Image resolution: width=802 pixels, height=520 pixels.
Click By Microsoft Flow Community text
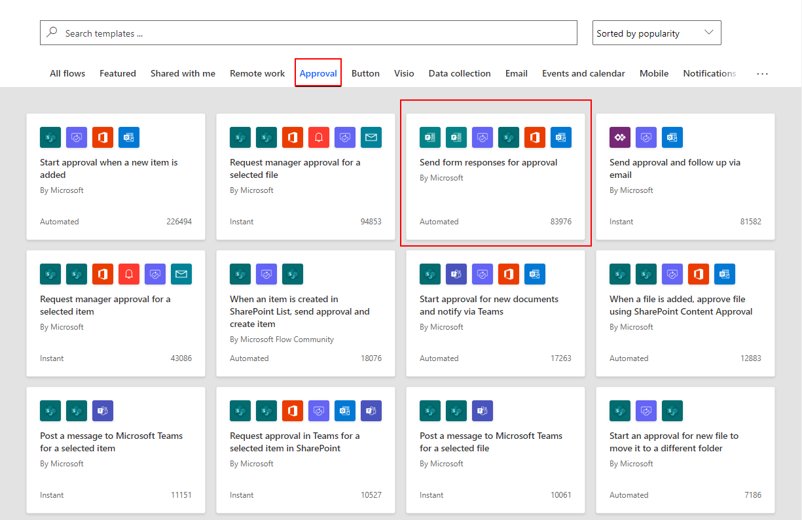[282, 340]
